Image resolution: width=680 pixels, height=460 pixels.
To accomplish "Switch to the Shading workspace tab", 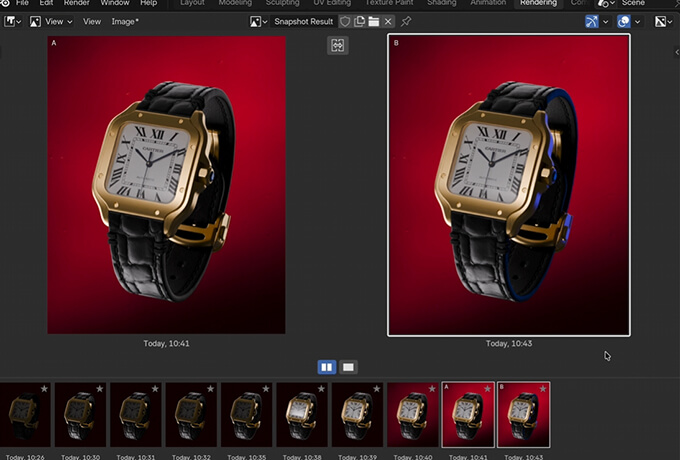I will [441, 4].
